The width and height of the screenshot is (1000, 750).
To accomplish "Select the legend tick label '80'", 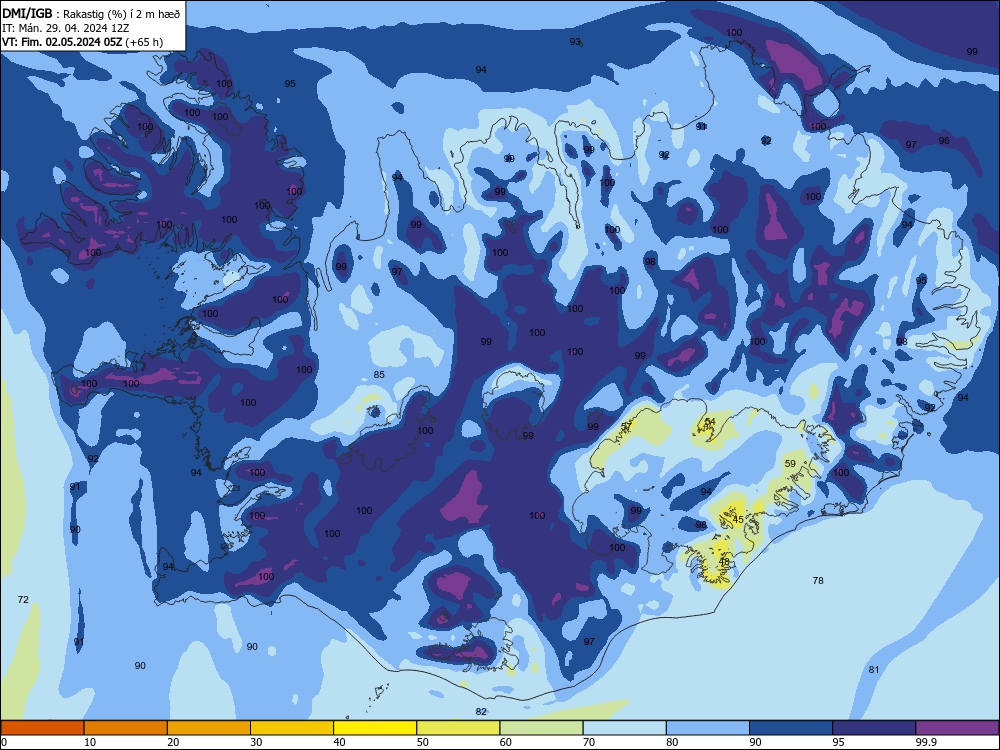I will click(x=672, y=742).
